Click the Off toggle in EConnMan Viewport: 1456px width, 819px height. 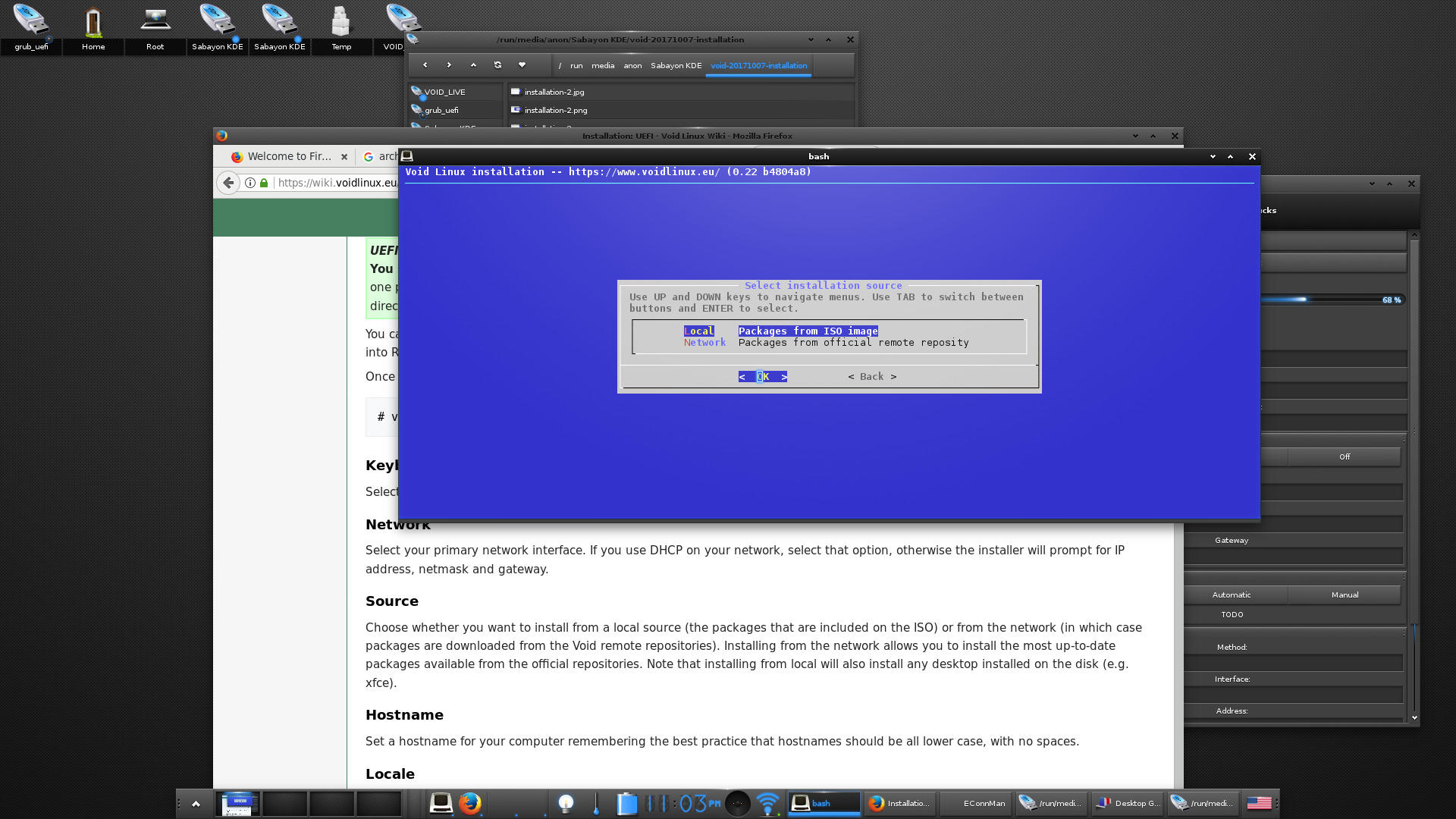[1344, 457]
